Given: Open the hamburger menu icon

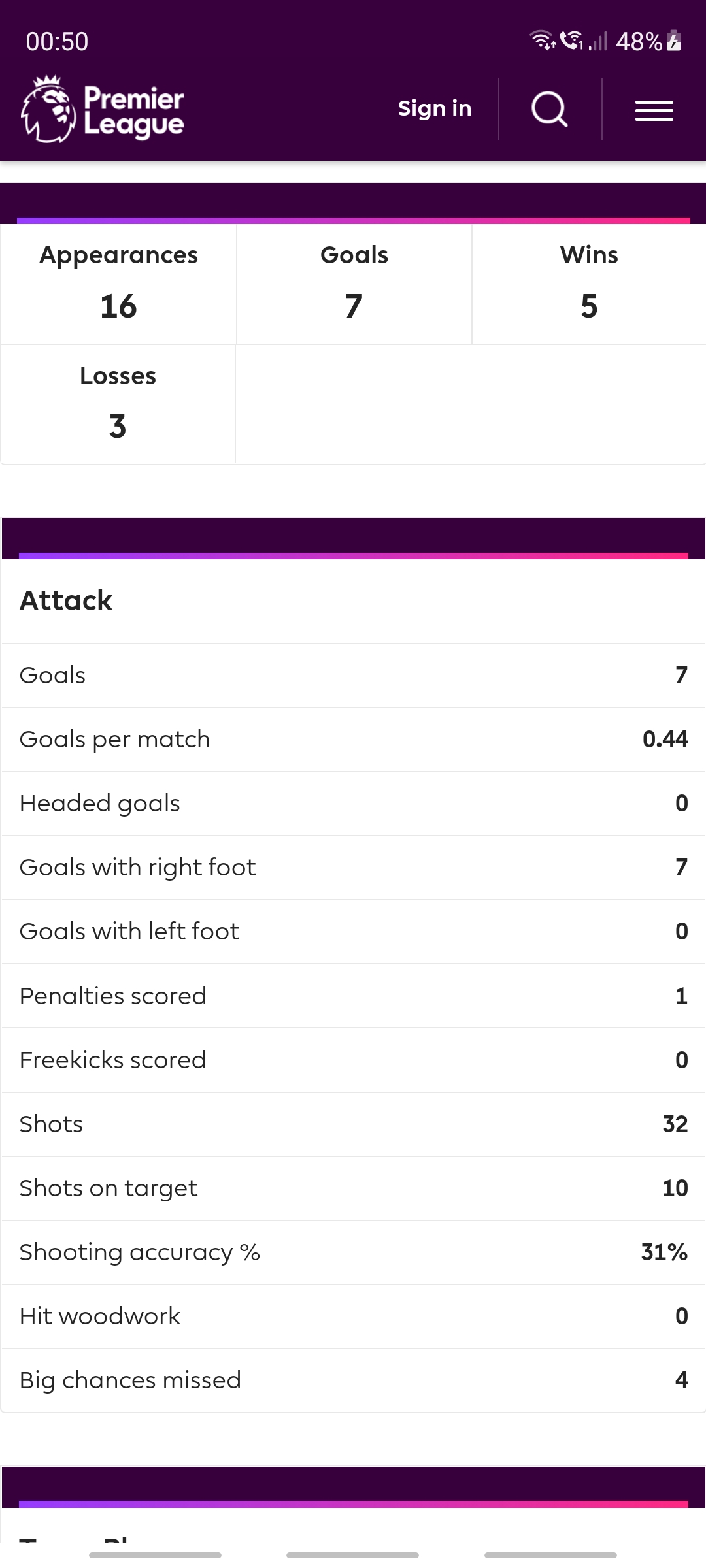Looking at the screenshot, I should (x=654, y=110).
